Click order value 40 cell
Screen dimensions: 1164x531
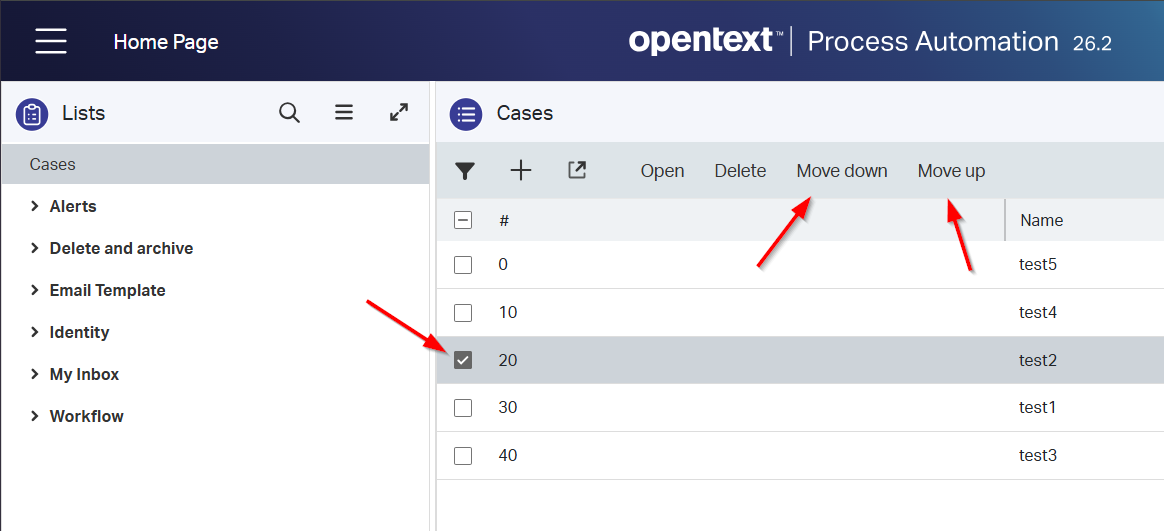point(508,455)
